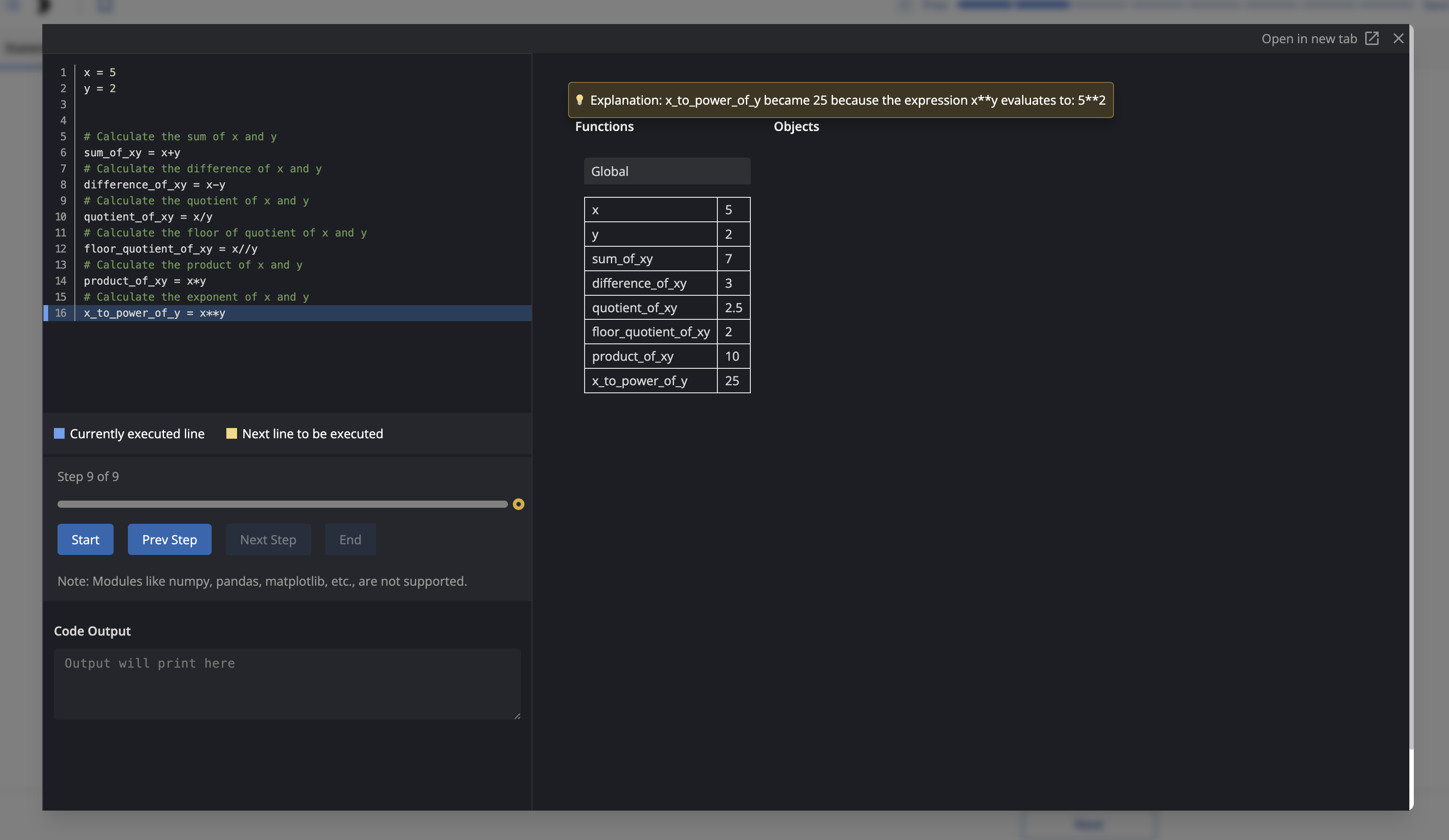1449x840 pixels.
Task: Click line number 10 in the gutter
Action: [61, 217]
